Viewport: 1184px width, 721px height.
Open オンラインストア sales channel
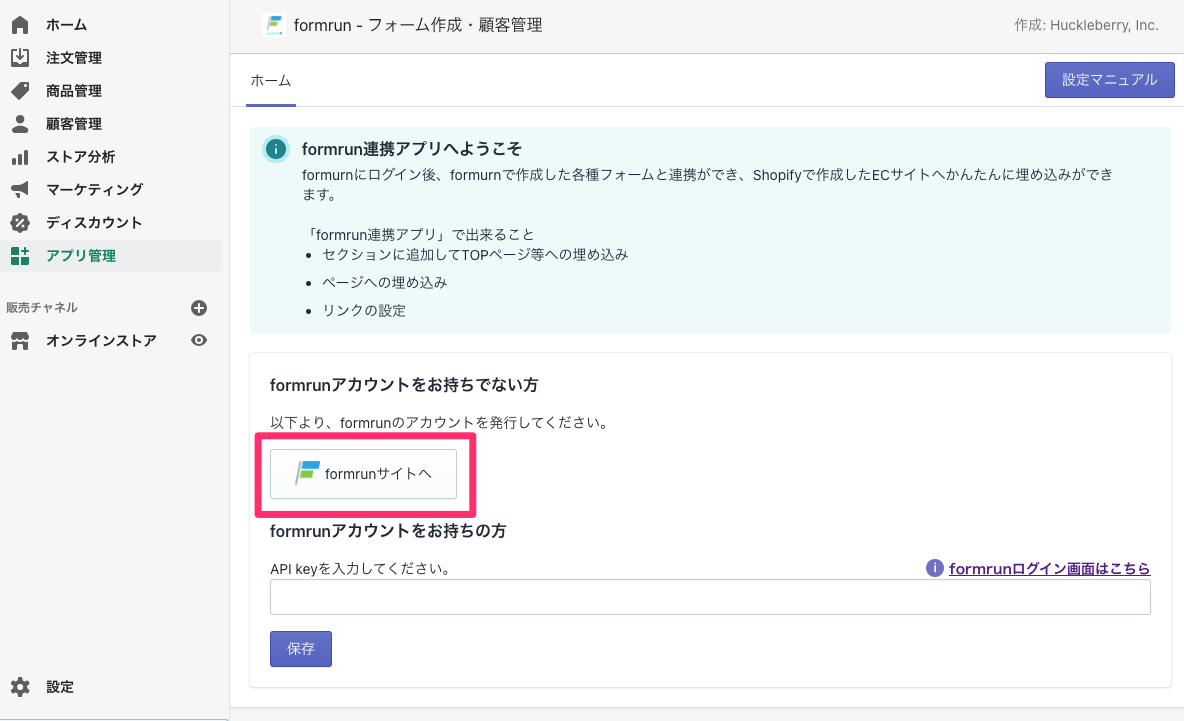click(x=101, y=341)
